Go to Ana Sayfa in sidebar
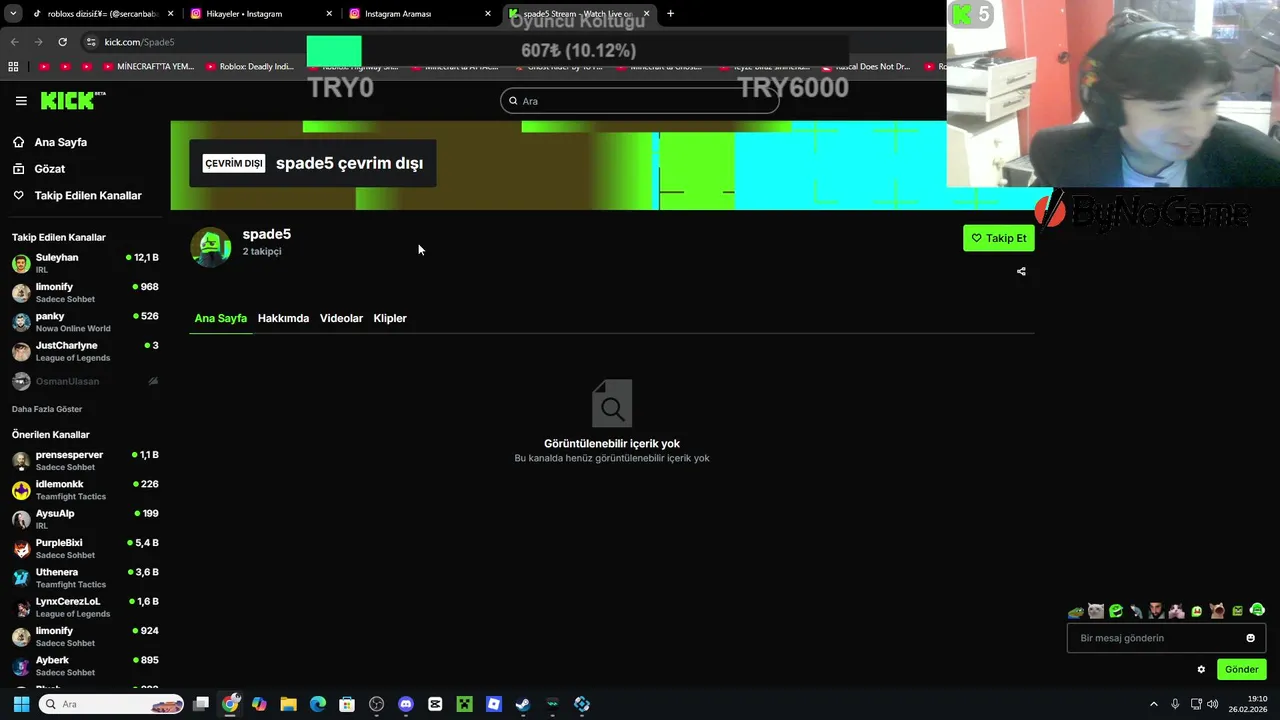Screen dimensions: 1280x720 (x=61, y=142)
